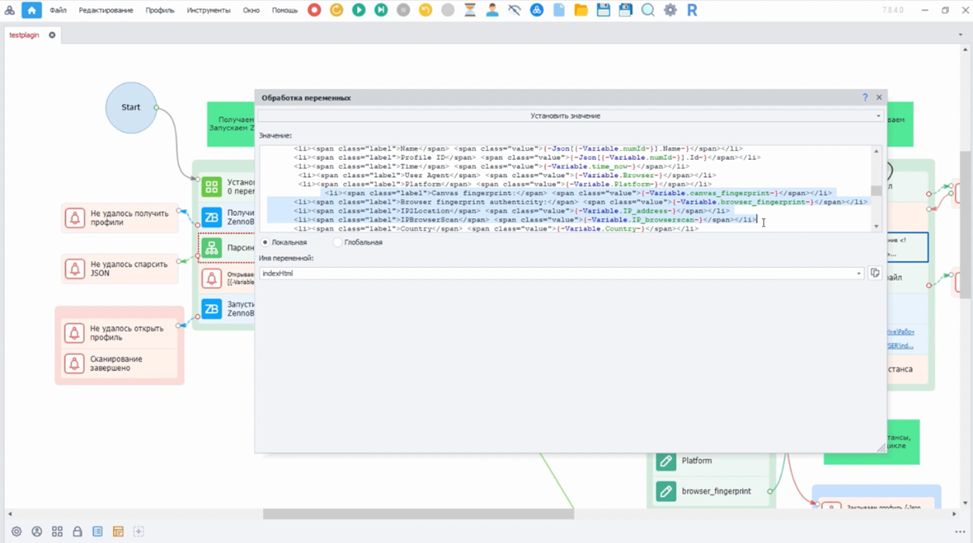973x543 pixels.
Task: Click the horizontal canvas scrollbar thumb
Action: pos(418,514)
